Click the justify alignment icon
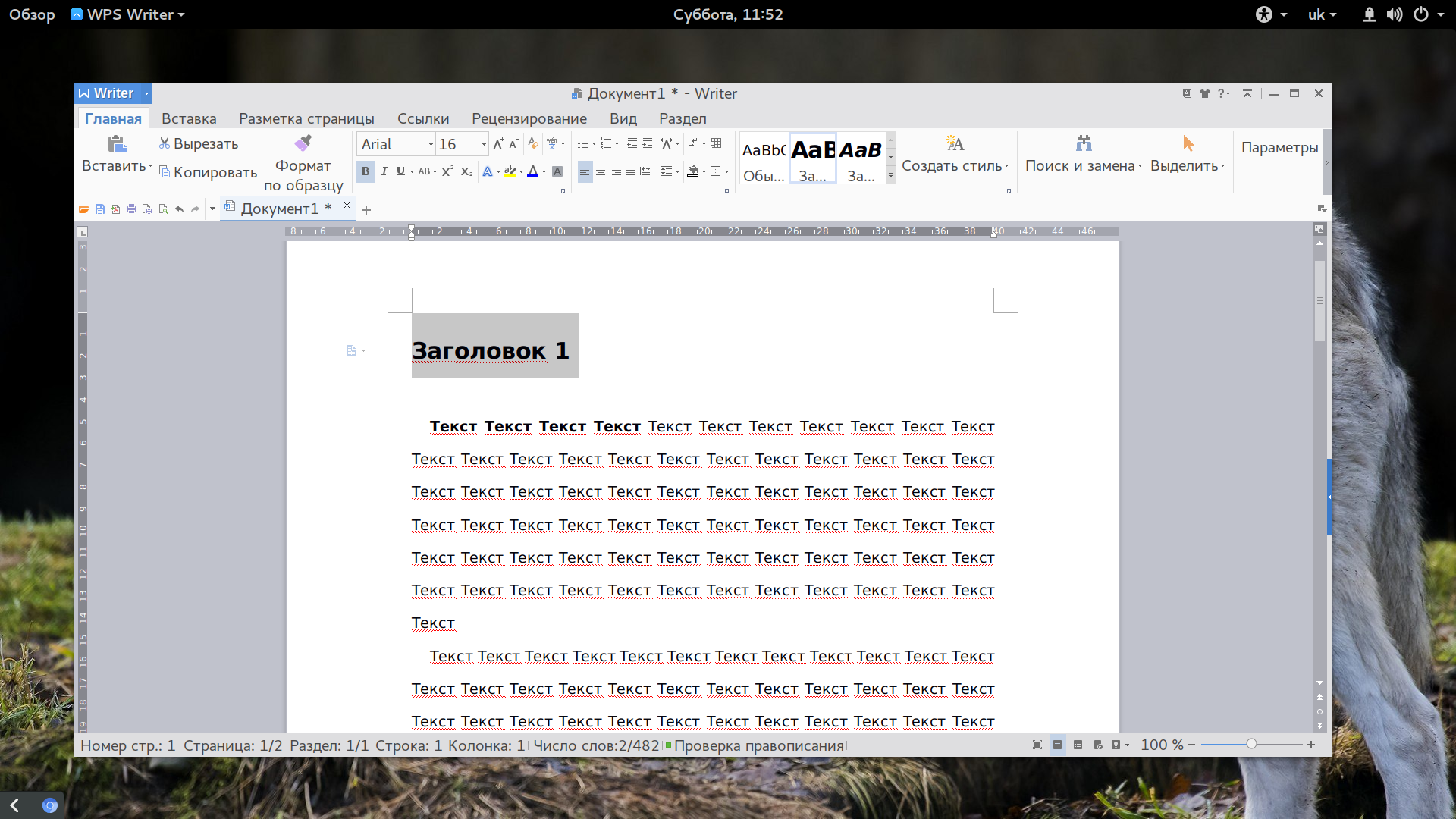 click(631, 171)
